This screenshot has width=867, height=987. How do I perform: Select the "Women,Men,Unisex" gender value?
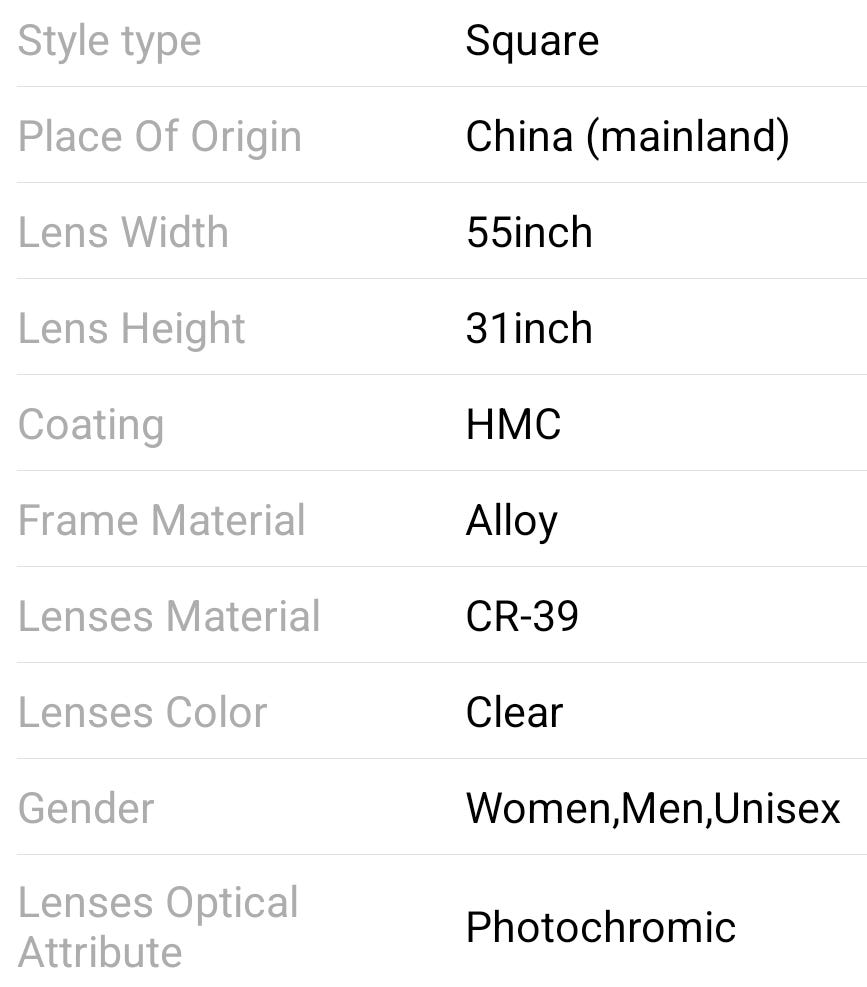pos(652,809)
